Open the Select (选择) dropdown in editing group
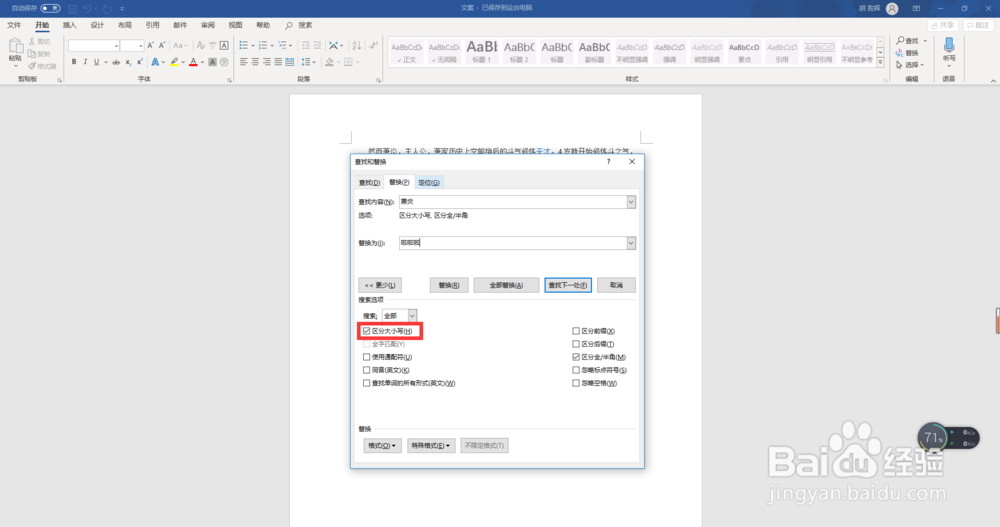Image resolution: width=1000 pixels, height=527 pixels. pos(910,64)
